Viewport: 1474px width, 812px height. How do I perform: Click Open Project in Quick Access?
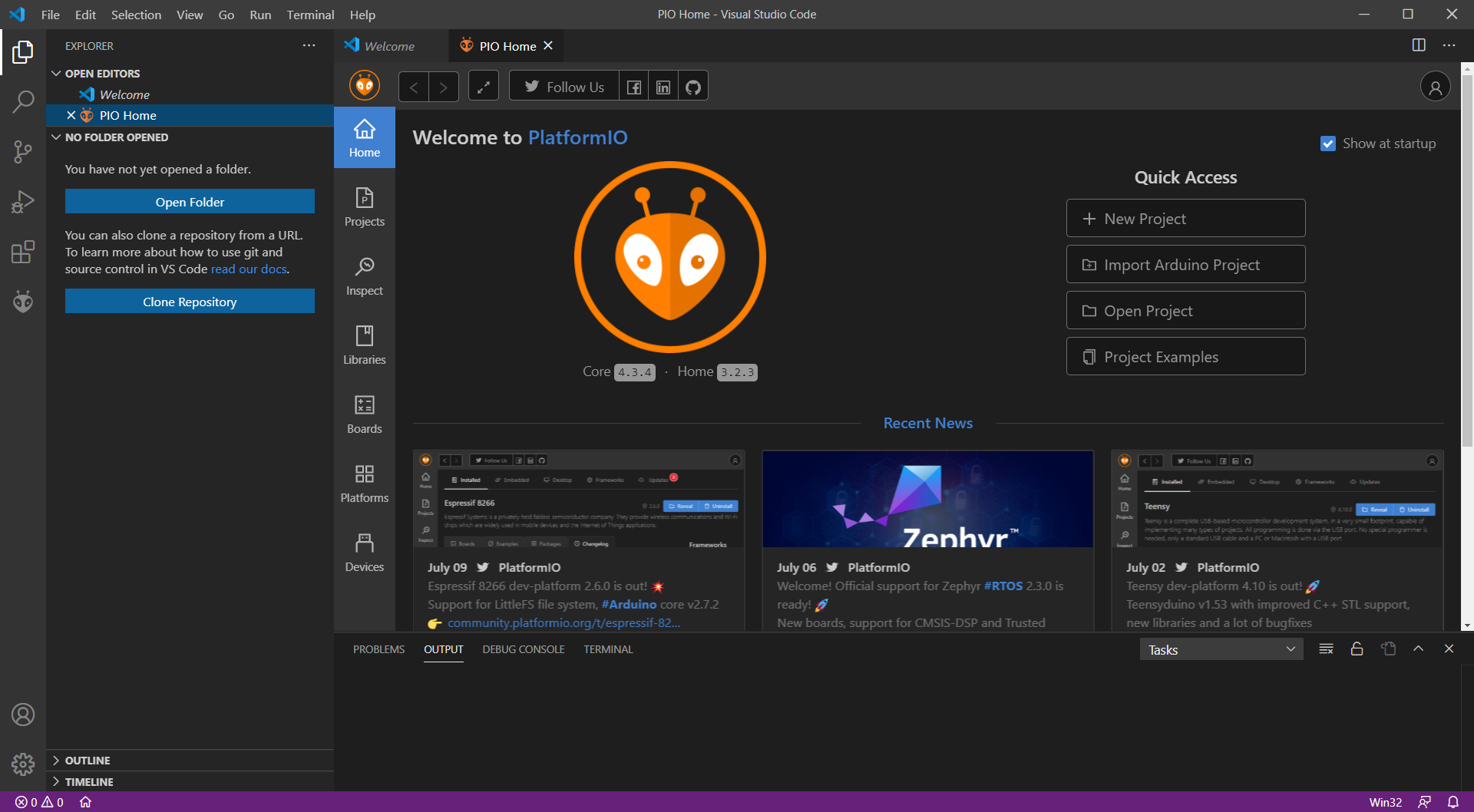click(x=1185, y=311)
